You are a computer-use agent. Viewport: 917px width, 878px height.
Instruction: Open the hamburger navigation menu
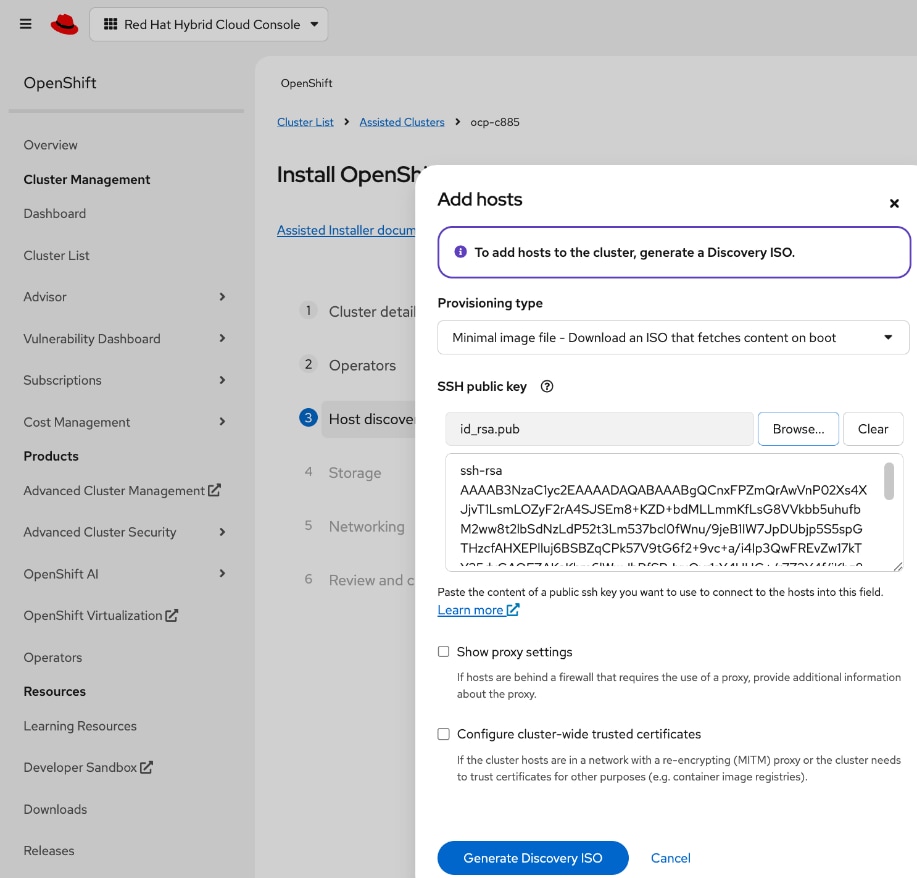(x=25, y=24)
